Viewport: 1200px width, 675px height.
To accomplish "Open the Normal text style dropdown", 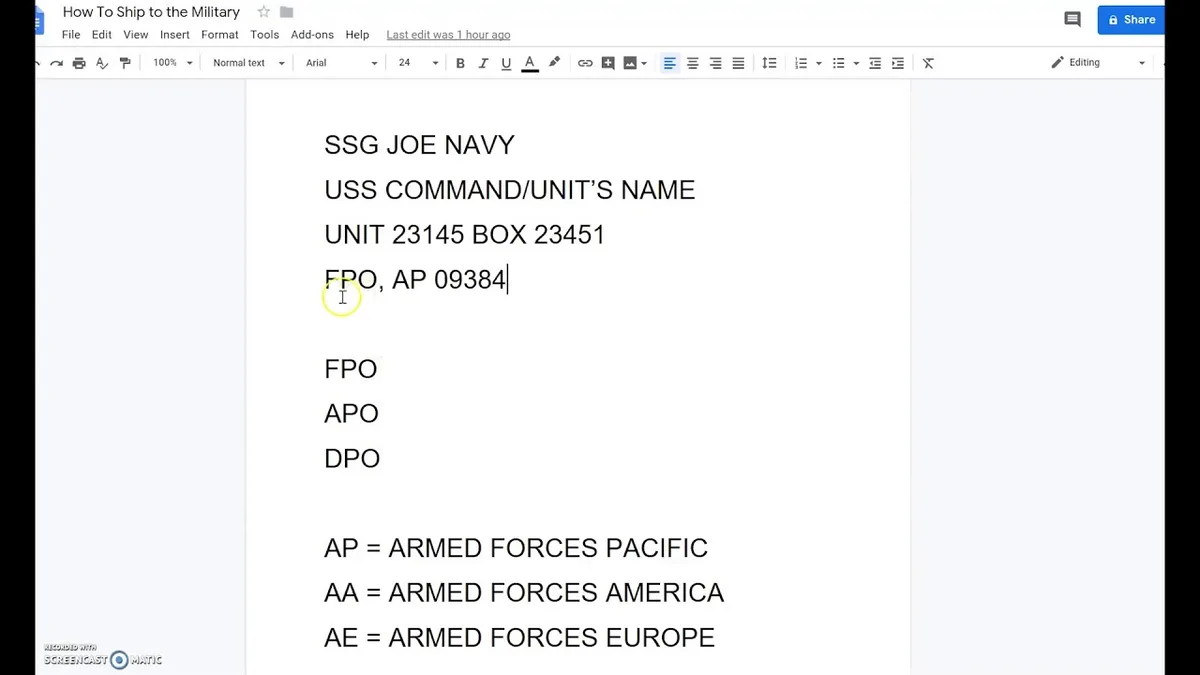I will click(x=248, y=63).
